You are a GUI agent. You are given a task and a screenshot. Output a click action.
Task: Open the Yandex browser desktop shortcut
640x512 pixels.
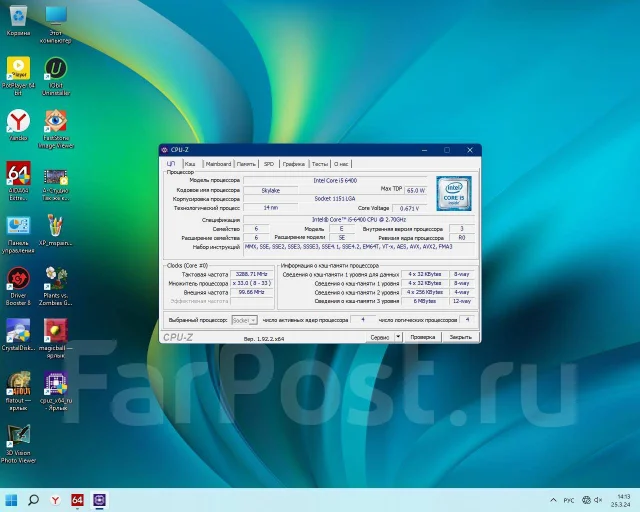[18, 125]
